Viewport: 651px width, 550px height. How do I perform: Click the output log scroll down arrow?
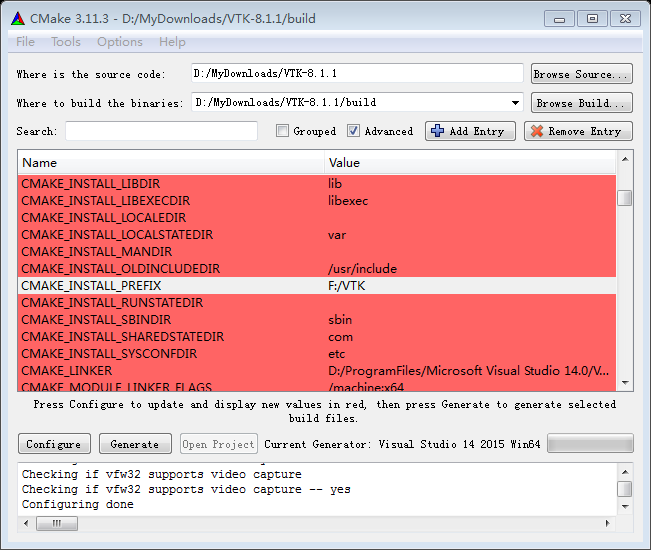pyautogui.click(x=625, y=506)
